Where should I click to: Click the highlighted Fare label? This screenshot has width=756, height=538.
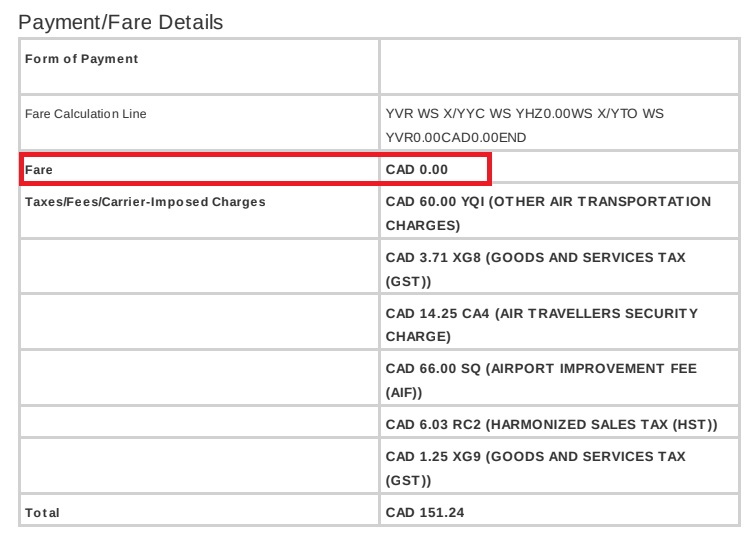coord(39,170)
